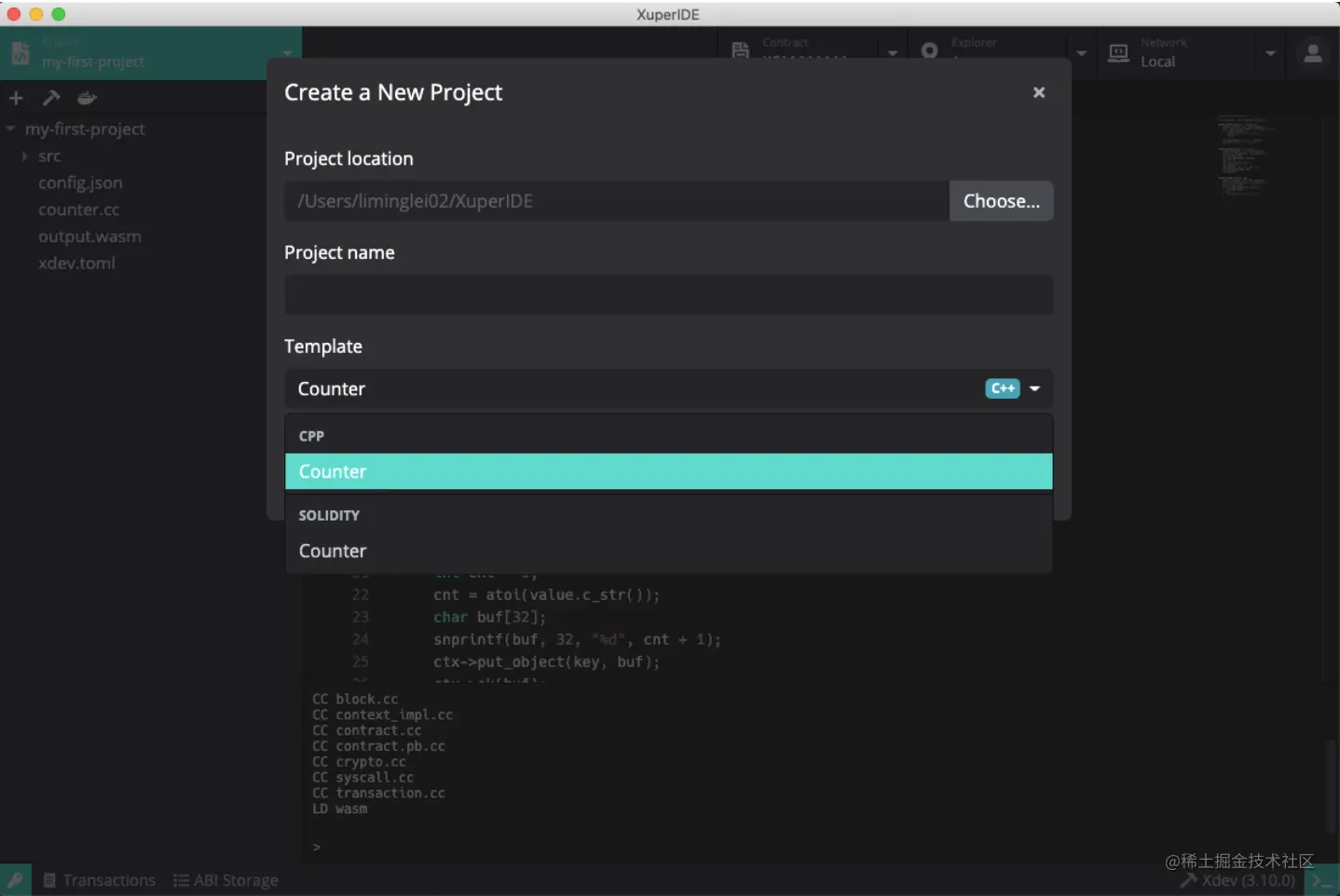Open the Transactions panel
Image resolution: width=1340 pixels, height=896 pixels.
coord(100,880)
